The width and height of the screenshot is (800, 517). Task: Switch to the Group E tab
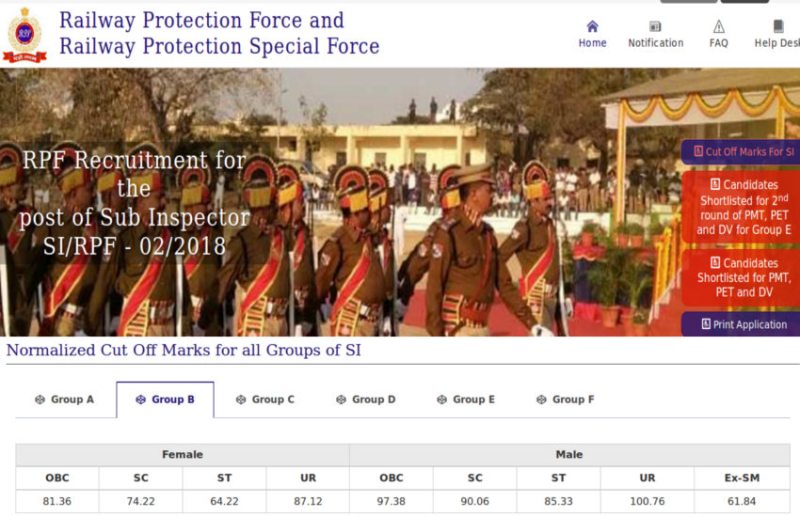tap(466, 400)
